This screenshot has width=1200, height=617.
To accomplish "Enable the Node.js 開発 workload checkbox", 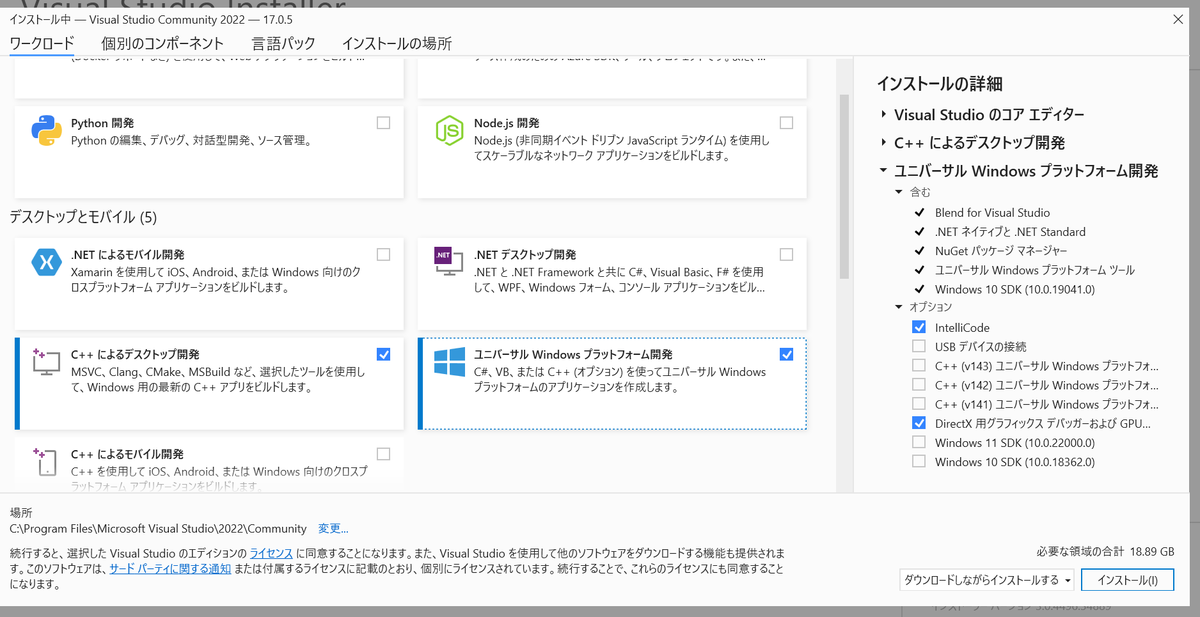I will [x=786, y=123].
